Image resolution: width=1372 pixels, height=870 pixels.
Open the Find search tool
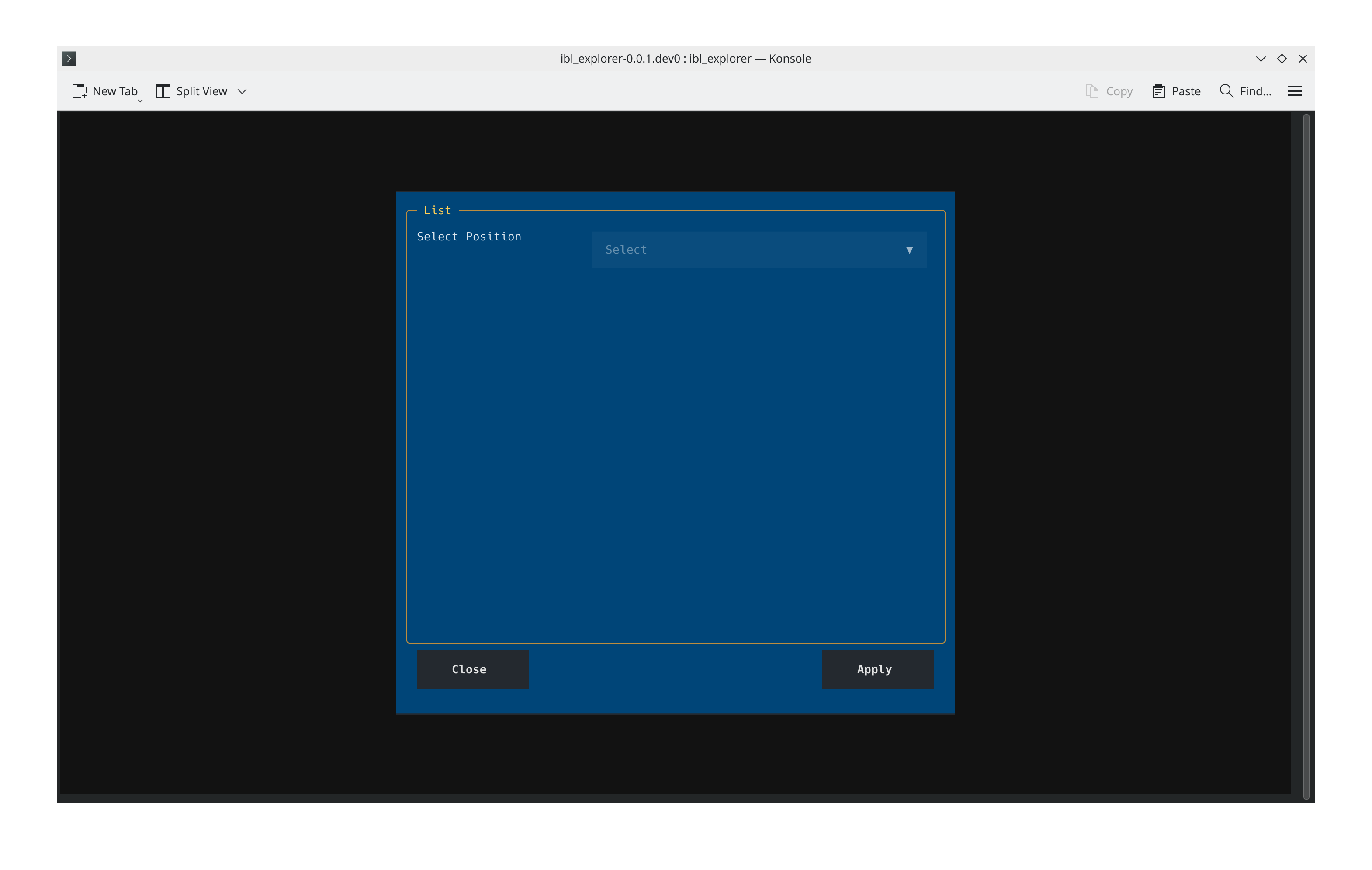click(1246, 91)
